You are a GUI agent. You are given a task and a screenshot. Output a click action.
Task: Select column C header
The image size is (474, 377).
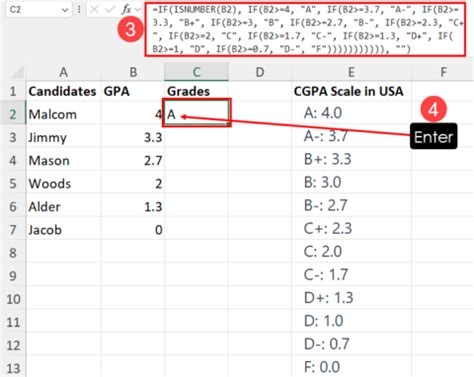coord(196,72)
